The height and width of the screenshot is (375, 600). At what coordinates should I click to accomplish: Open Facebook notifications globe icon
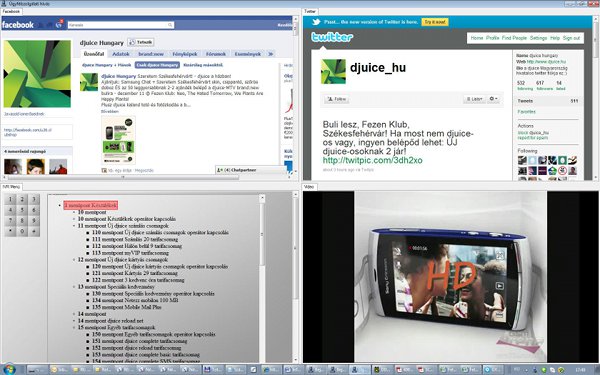pyautogui.click(x=59, y=24)
